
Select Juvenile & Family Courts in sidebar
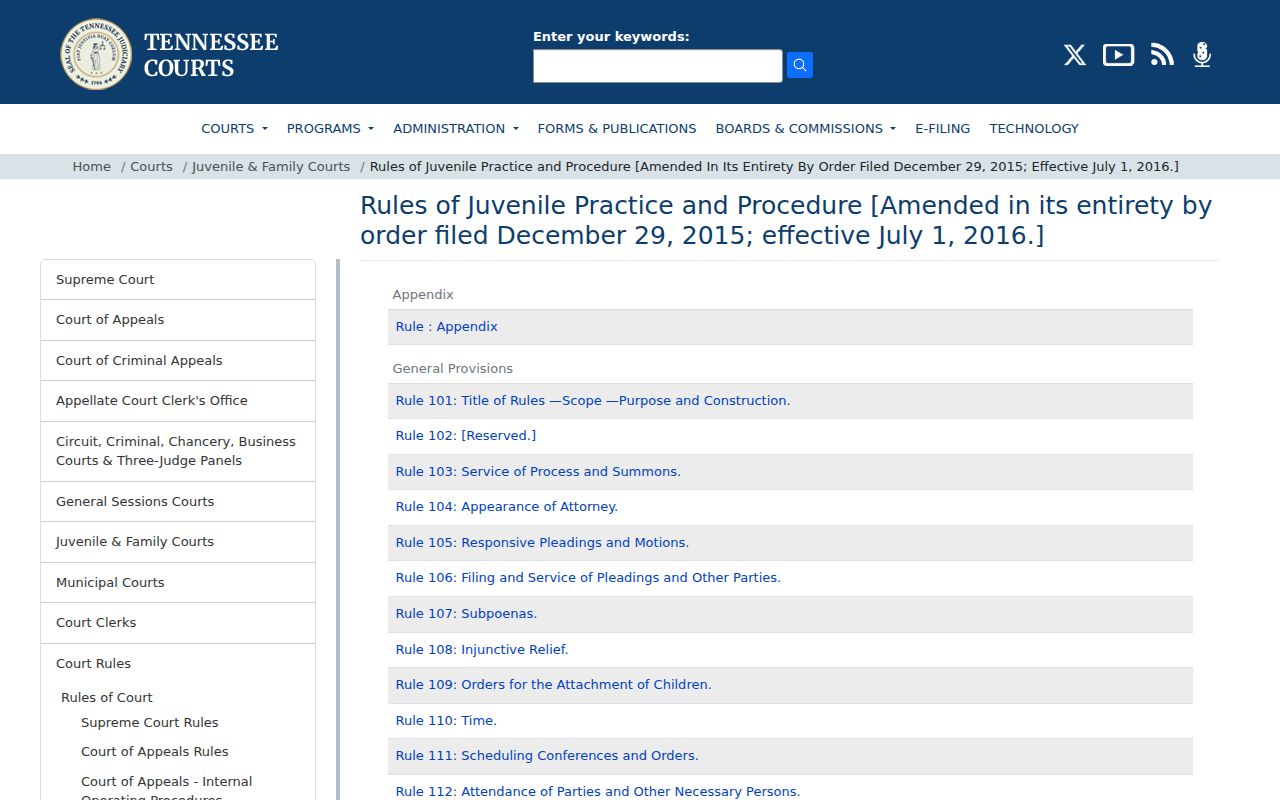tap(178, 542)
